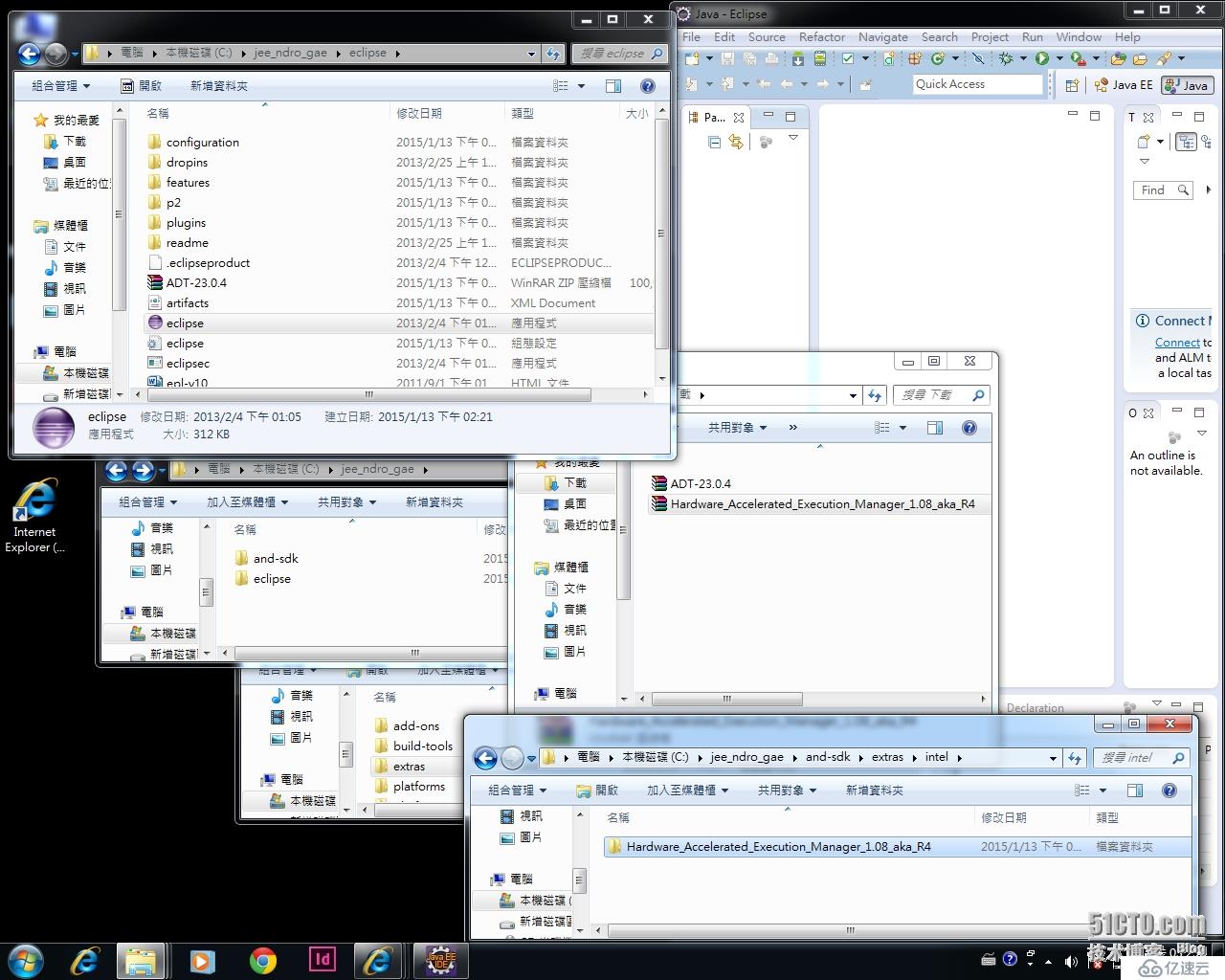This screenshot has height=980, width=1225.
Task: Click the Android lint check icon
Action: [x=848, y=58]
